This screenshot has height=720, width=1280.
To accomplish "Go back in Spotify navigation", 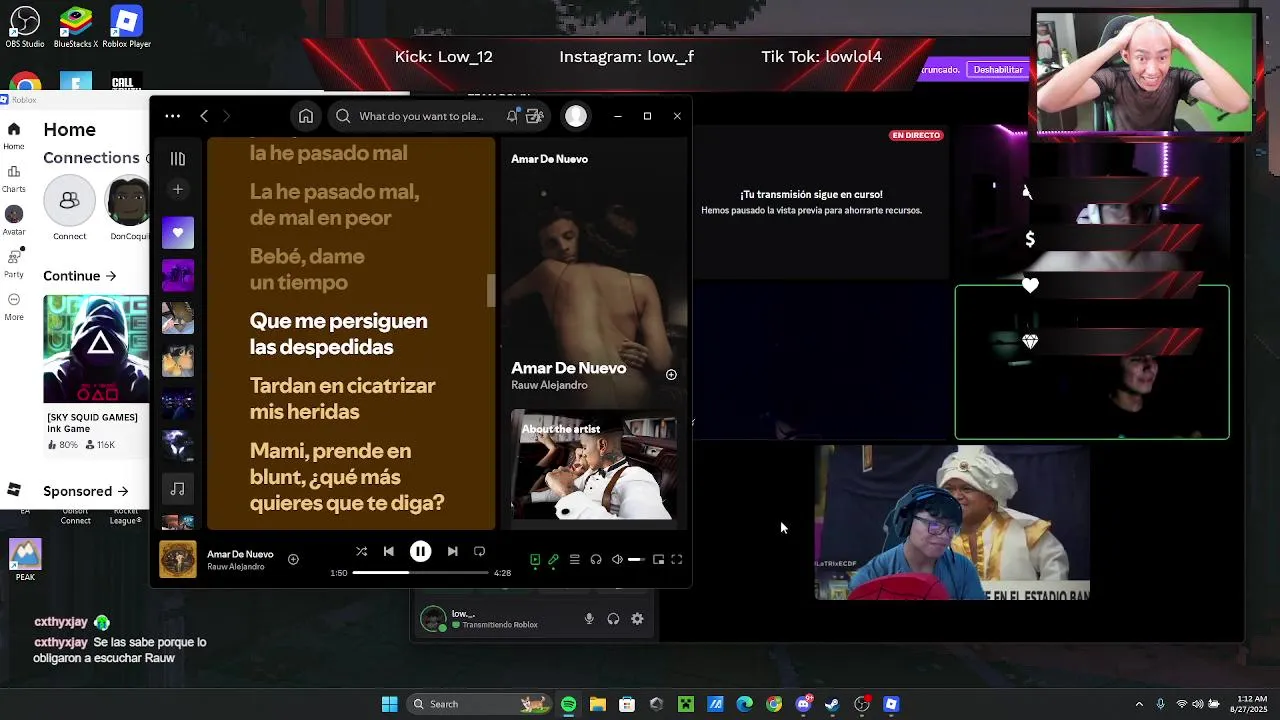I will tap(204, 116).
